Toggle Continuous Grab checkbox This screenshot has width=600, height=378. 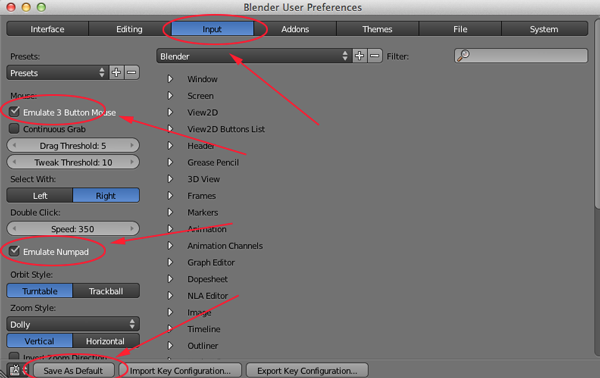[14, 129]
